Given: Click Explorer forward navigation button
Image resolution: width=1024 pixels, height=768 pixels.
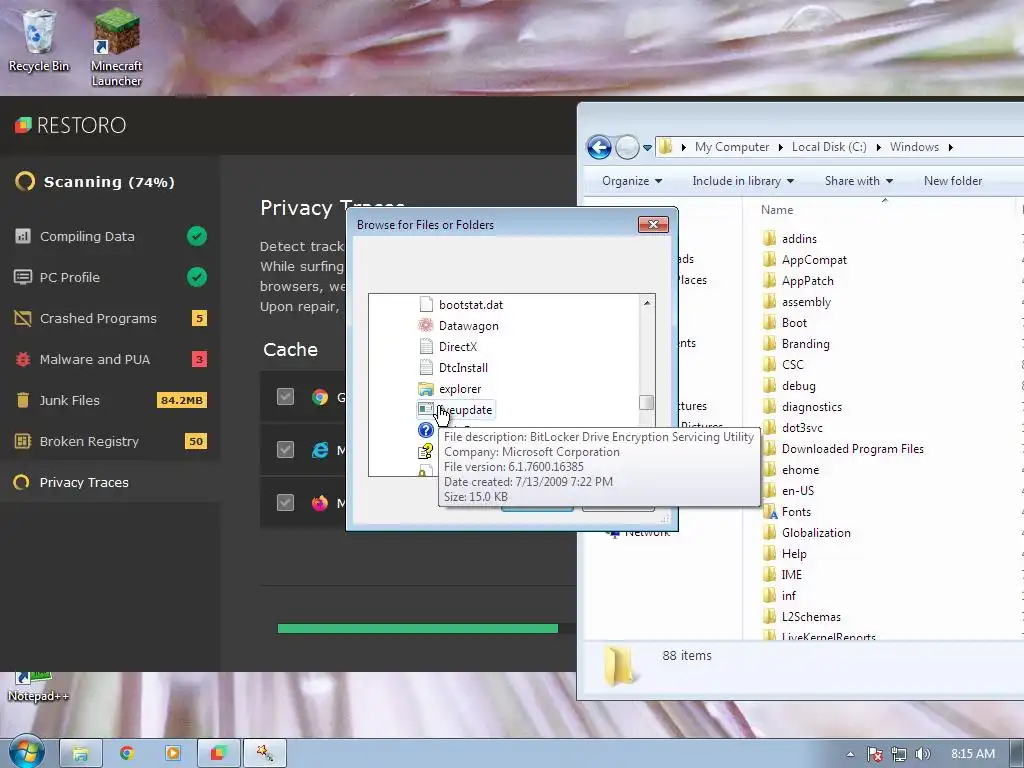Looking at the screenshot, I should (x=627, y=147).
